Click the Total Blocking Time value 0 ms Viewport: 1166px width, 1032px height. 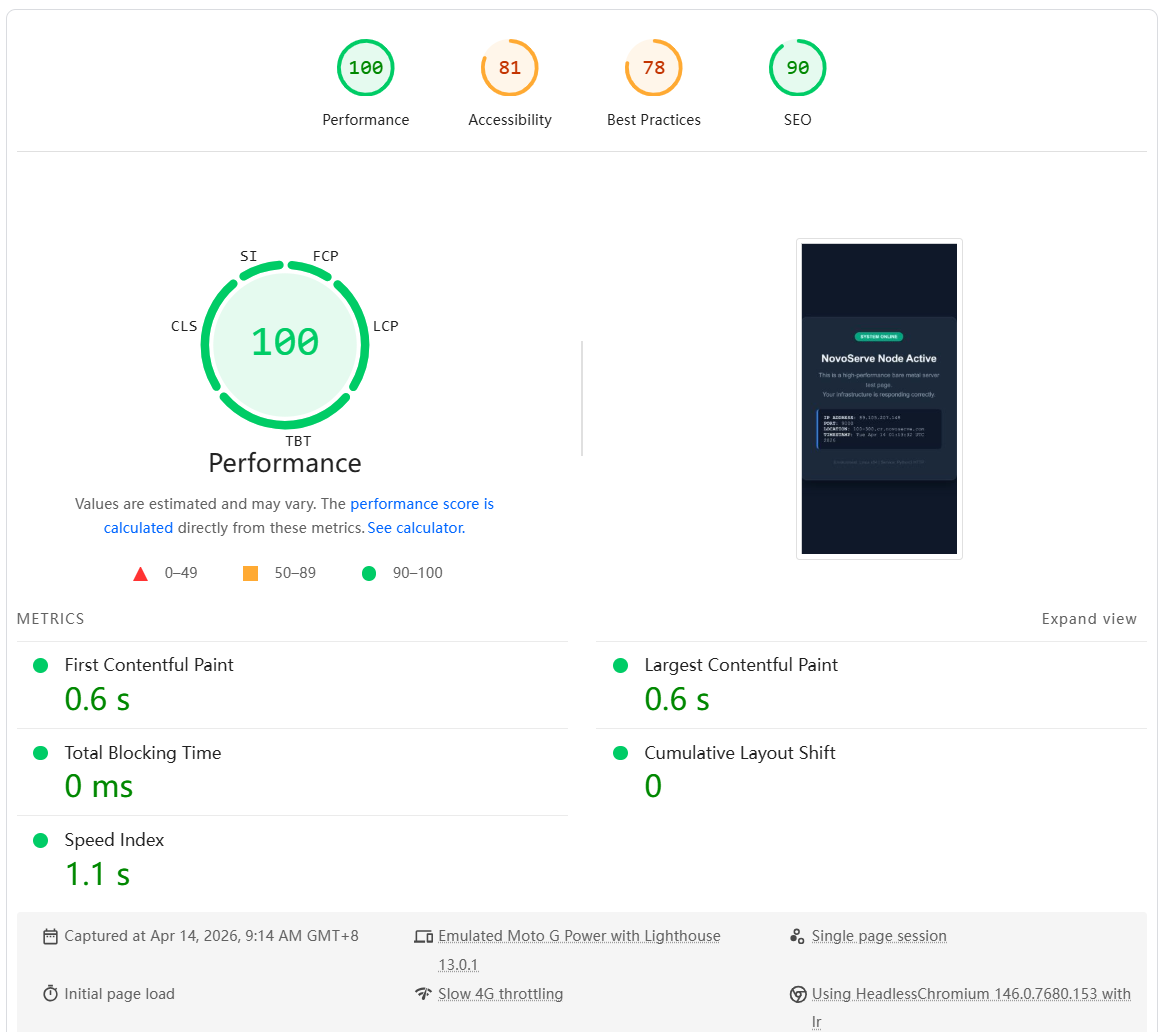click(99, 786)
